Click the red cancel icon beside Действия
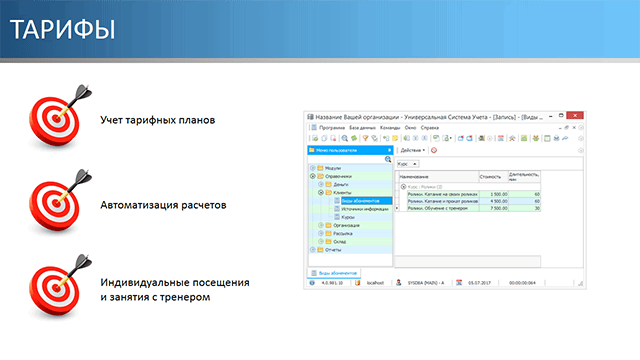Screen dimensions: 640x360 tap(434, 150)
